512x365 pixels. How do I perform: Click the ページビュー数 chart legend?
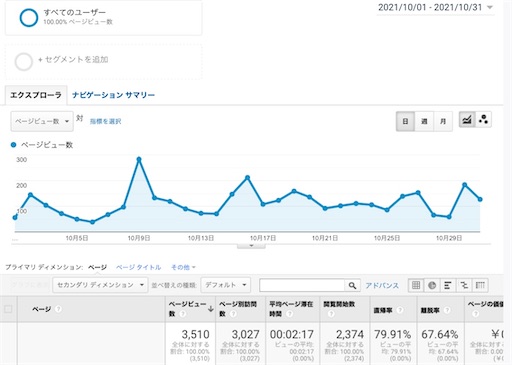point(42,145)
